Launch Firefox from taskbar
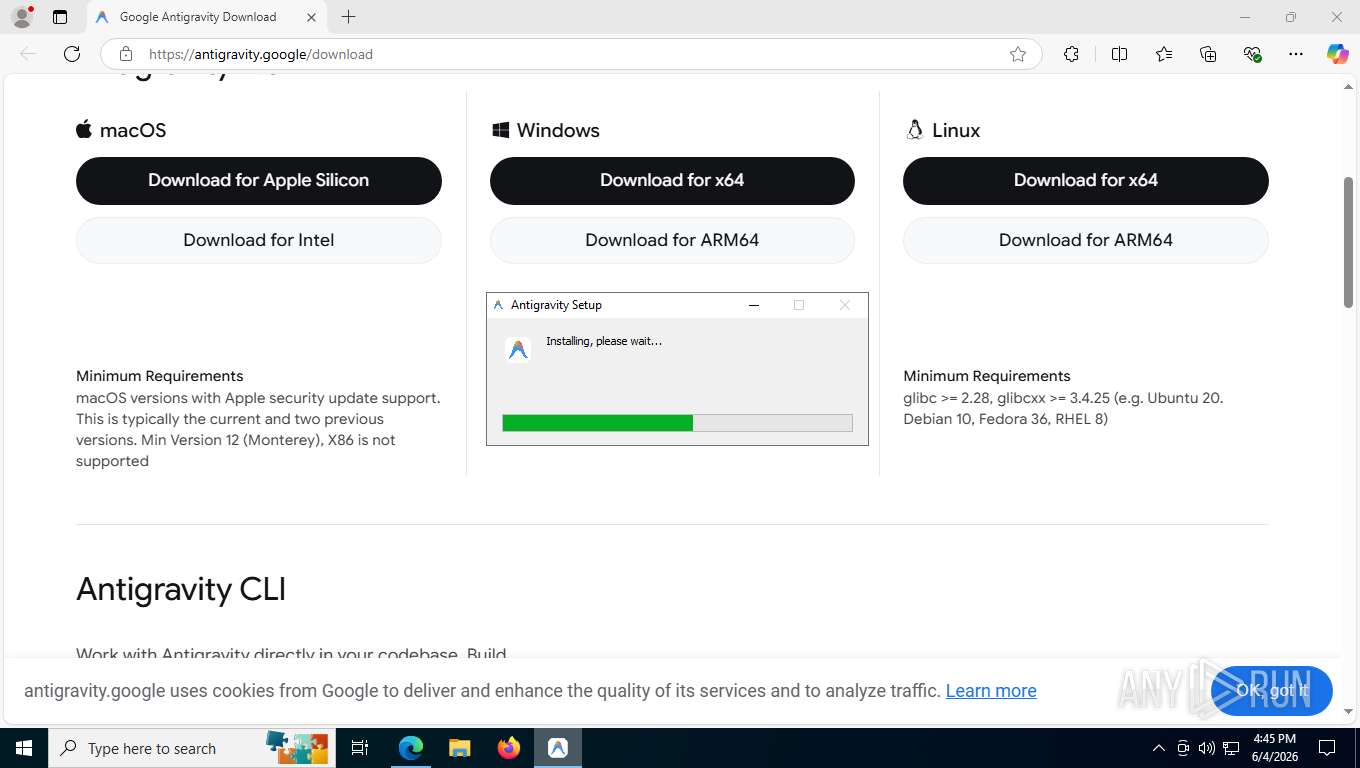 pyautogui.click(x=509, y=748)
